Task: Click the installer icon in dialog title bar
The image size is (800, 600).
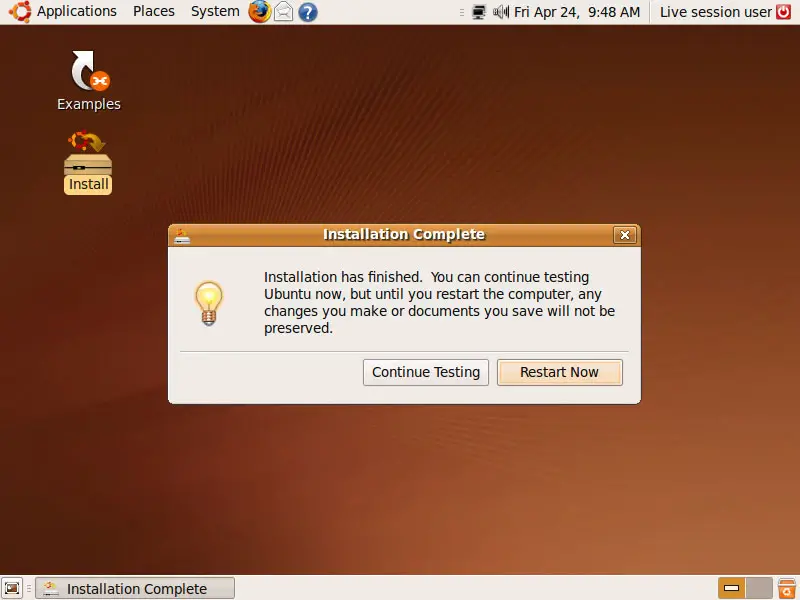Action: (182, 236)
